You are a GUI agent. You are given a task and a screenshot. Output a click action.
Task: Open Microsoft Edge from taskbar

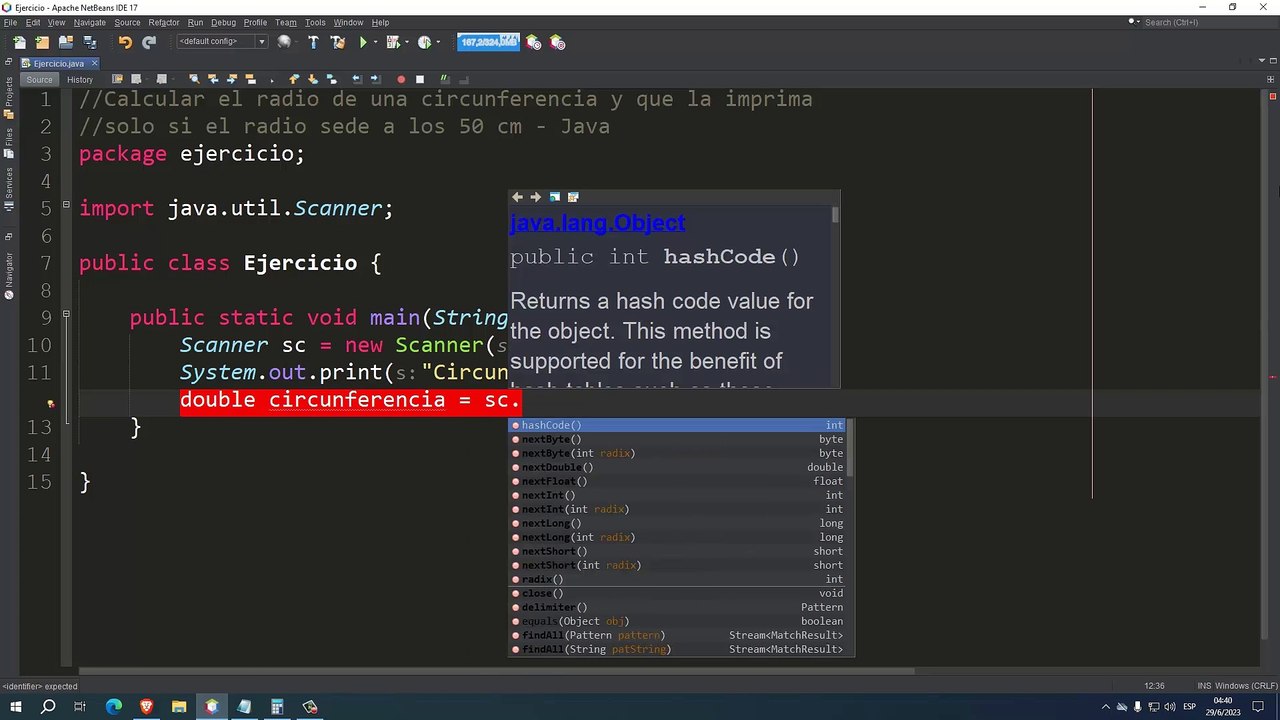113,706
